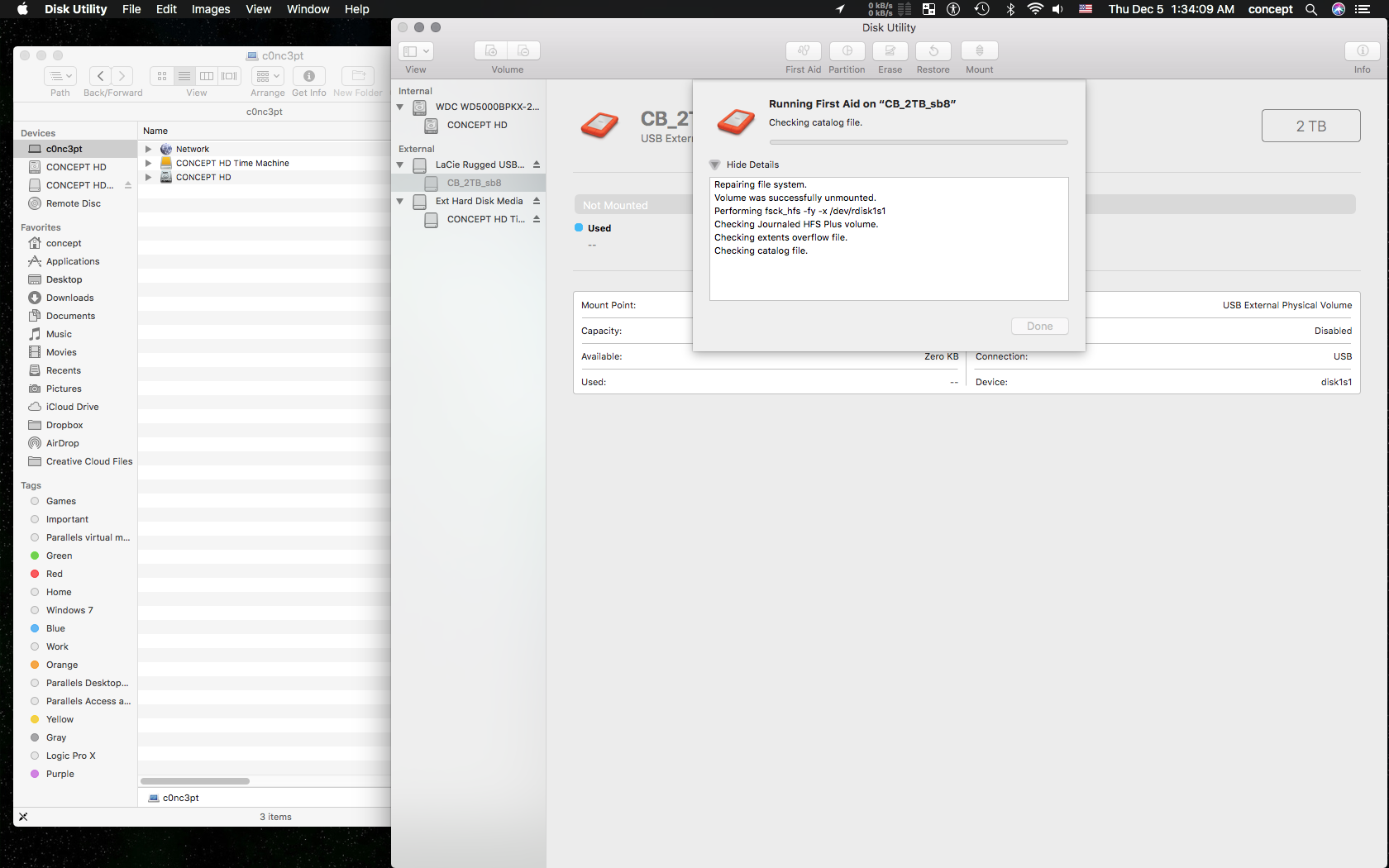This screenshot has width=1389, height=868.
Task: Expand the Network item in Finder
Action: point(148,150)
